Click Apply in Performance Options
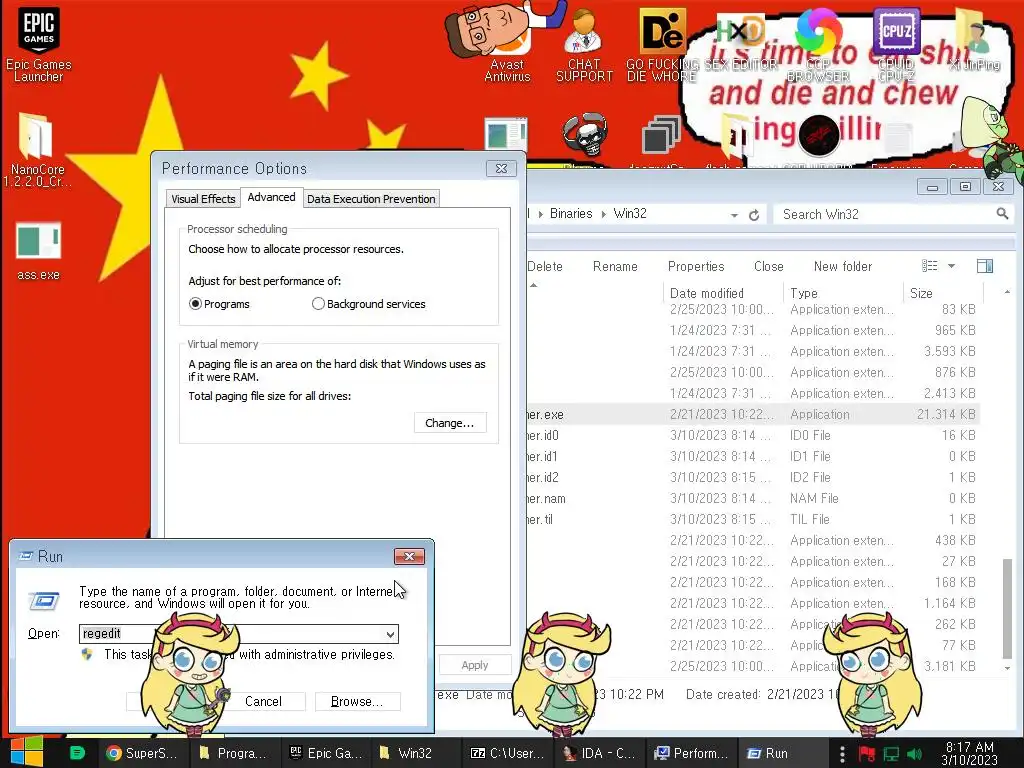 tap(475, 665)
